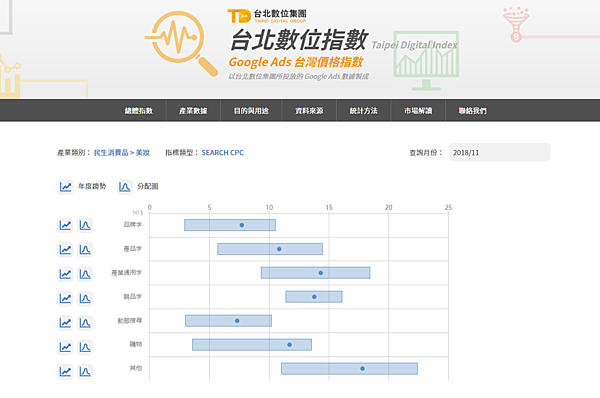
Task: Open the query month field showing 2018/11
Action: point(500,152)
